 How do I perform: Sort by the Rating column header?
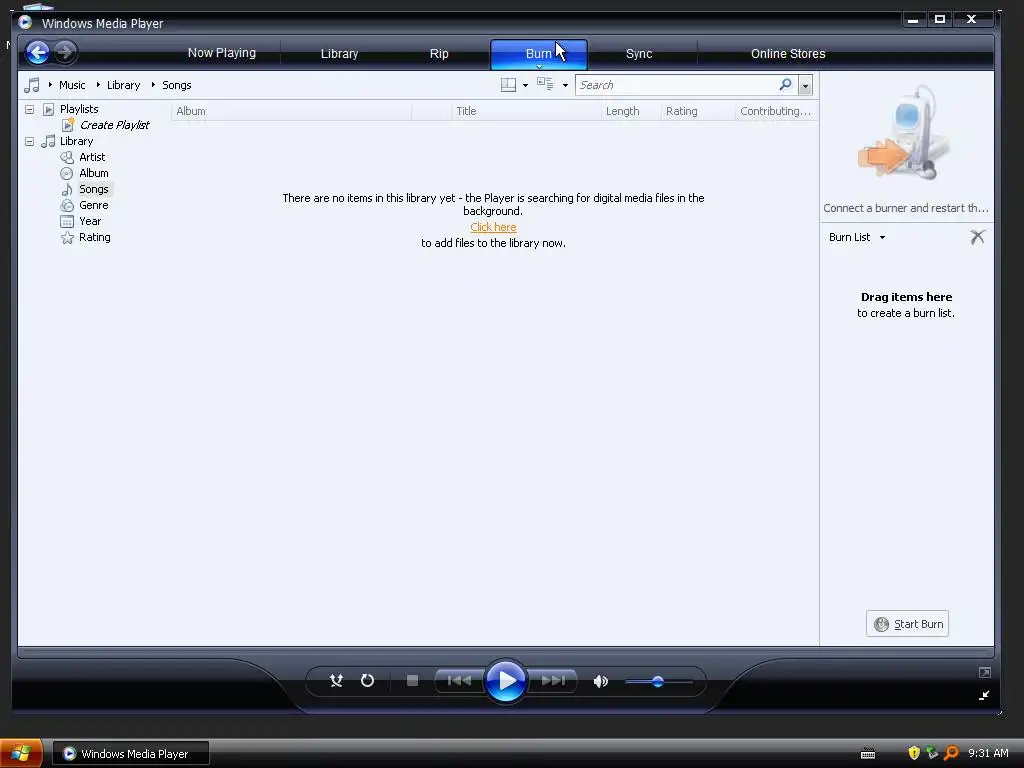(697, 111)
